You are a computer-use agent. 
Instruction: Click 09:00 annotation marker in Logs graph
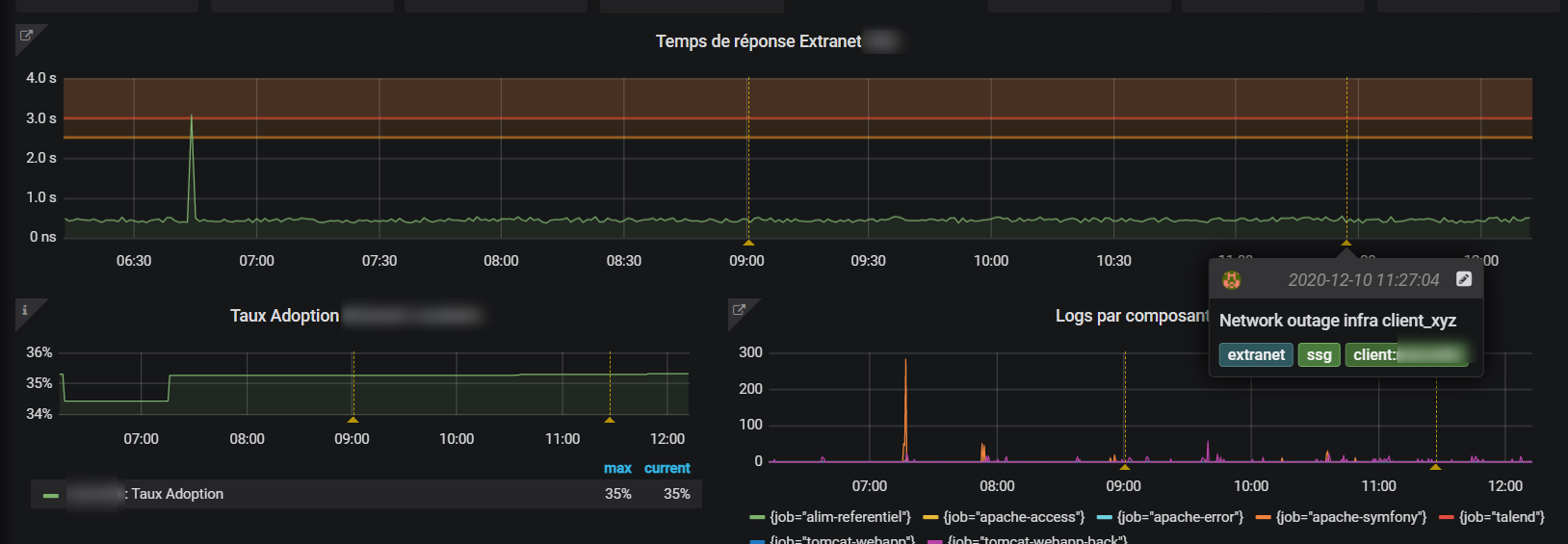pos(1125,467)
